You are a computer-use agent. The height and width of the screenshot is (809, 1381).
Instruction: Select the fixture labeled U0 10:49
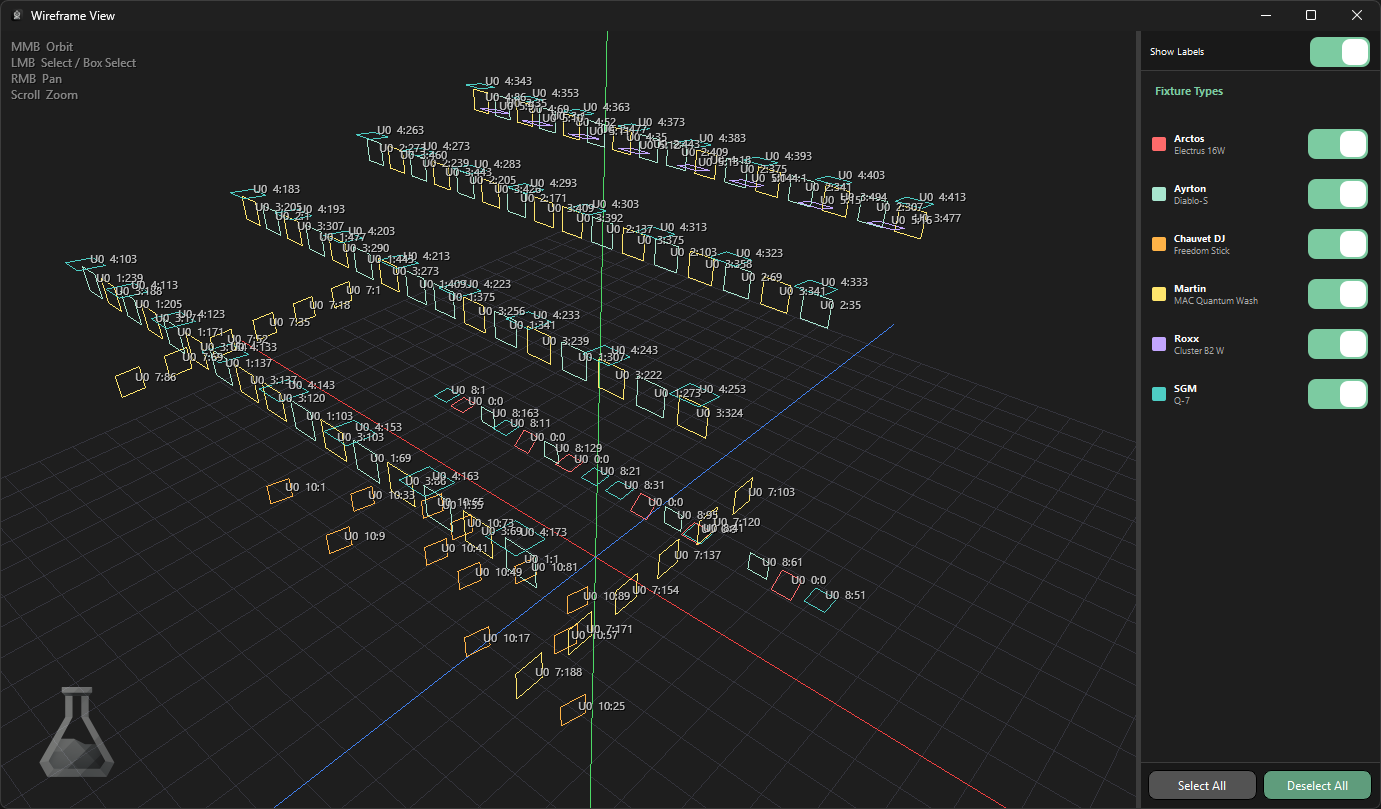pyautogui.click(x=470, y=575)
